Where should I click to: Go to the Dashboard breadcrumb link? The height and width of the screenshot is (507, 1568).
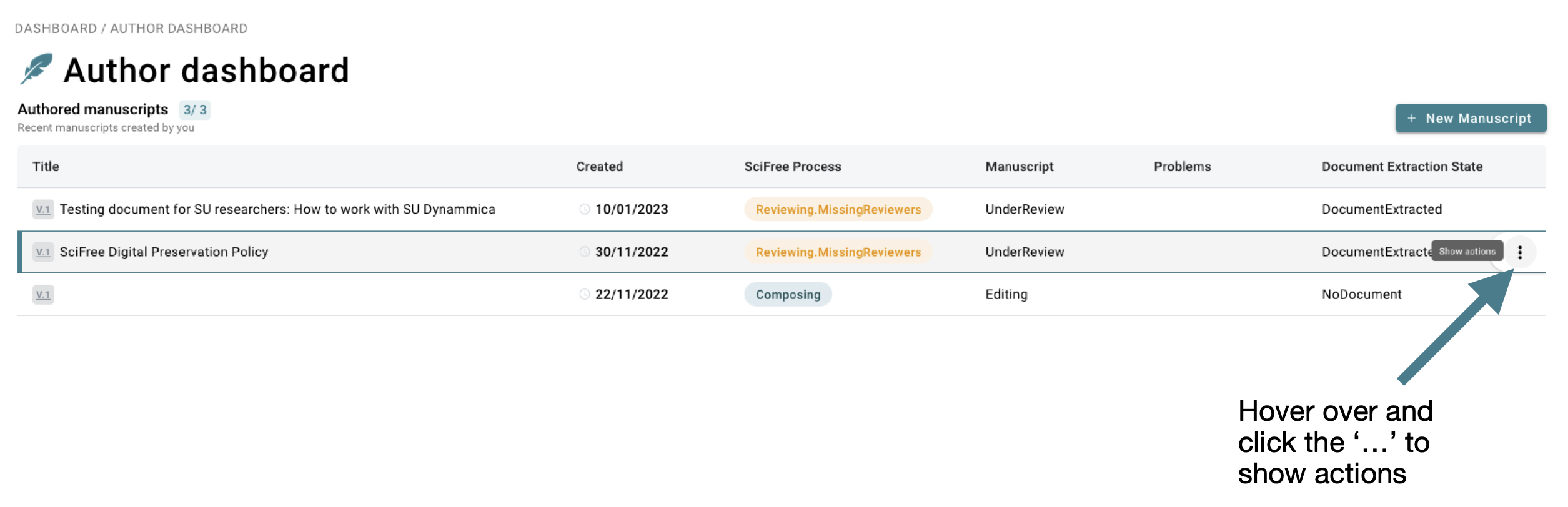click(x=56, y=29)
